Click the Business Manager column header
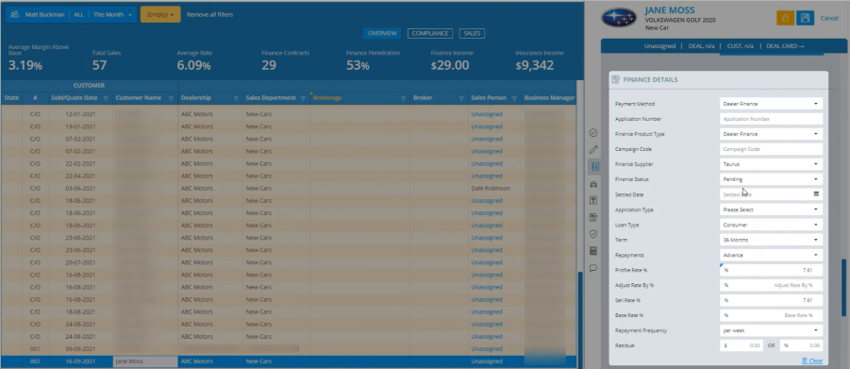This screenshot has height=369, width=850. (549, 98)
